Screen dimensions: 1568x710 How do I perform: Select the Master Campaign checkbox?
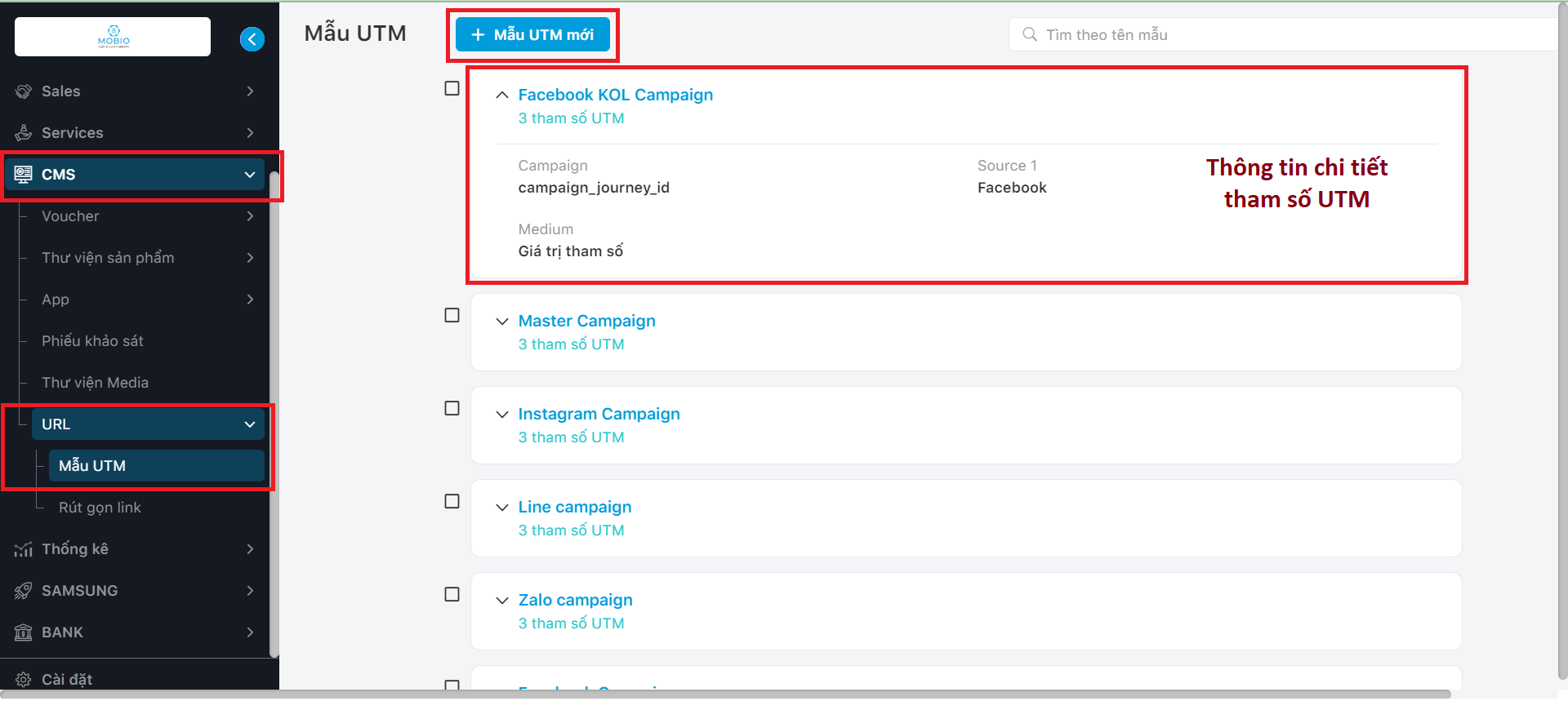(452, 315)
